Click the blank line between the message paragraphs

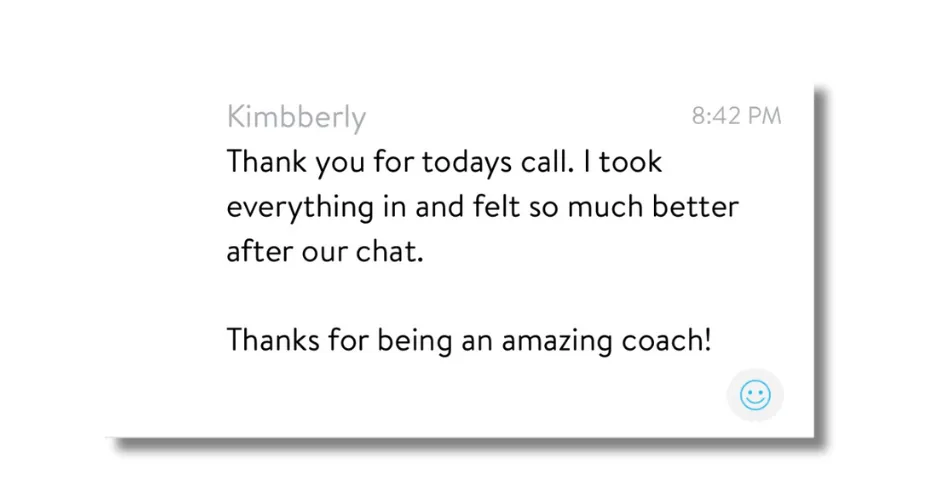click(469, 296)
